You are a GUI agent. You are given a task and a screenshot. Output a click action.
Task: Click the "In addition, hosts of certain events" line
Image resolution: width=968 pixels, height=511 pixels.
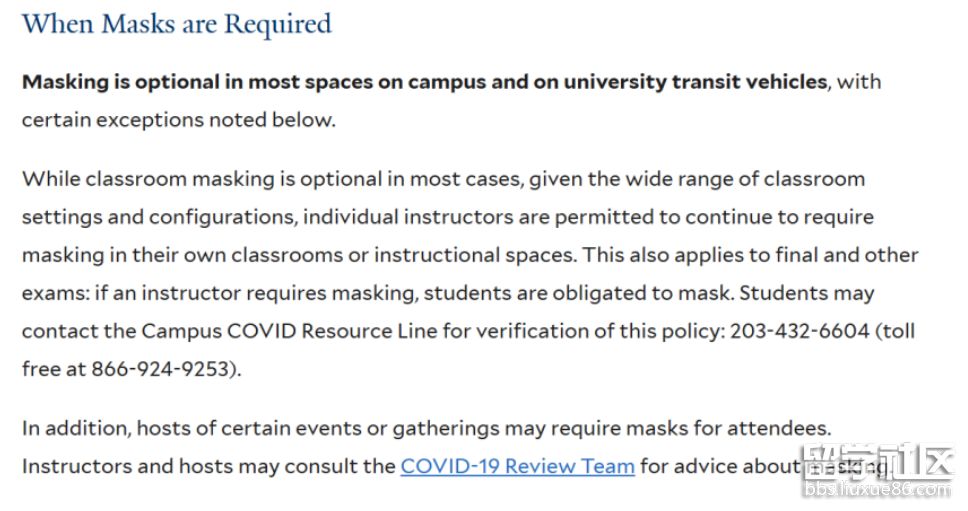(200, 428)
